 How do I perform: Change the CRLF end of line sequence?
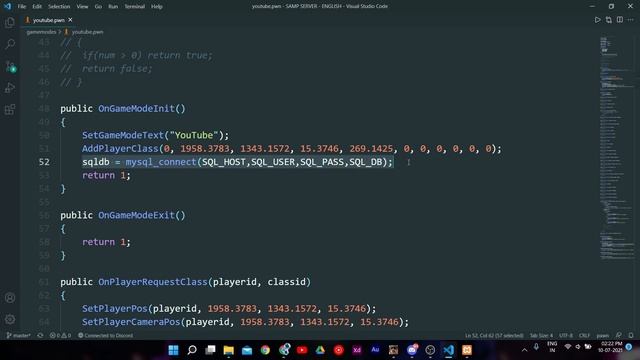pyautogui.click(x=584, y=336)
